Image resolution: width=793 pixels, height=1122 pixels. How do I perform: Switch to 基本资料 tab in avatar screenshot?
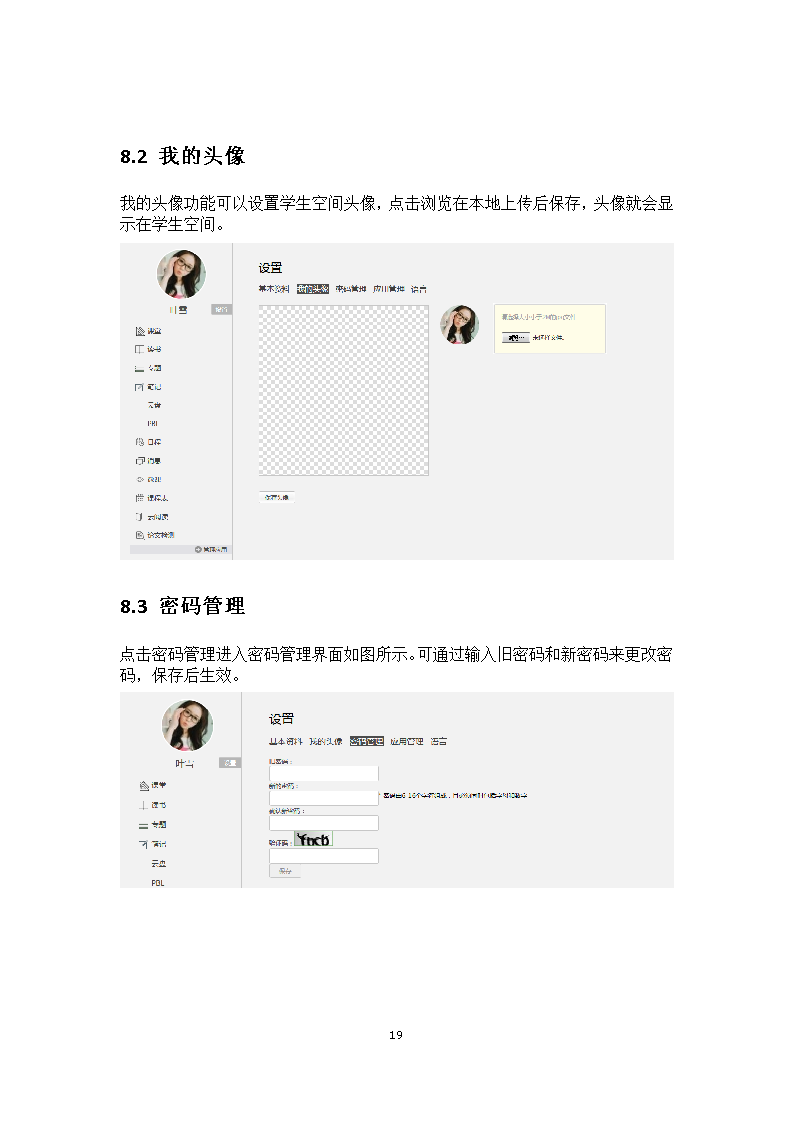274,289
